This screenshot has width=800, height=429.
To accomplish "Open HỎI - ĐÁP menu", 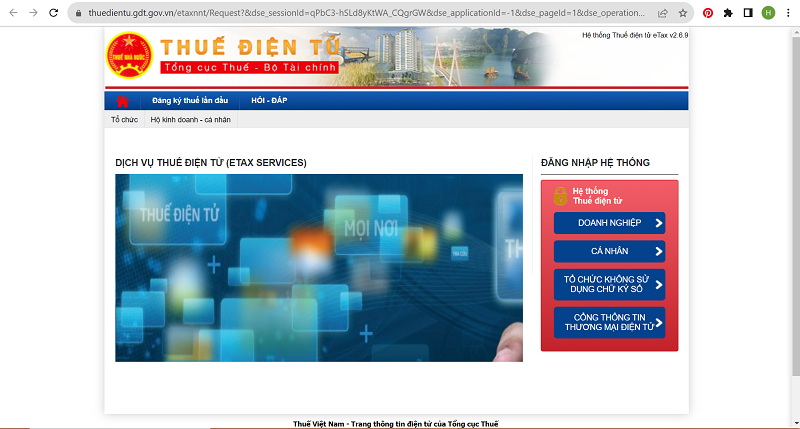I will pyautogui.click(x=269, y=100).
